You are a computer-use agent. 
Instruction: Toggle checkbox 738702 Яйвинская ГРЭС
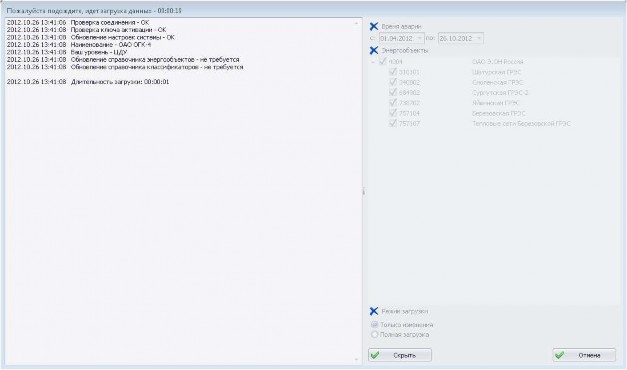[393, 103]
